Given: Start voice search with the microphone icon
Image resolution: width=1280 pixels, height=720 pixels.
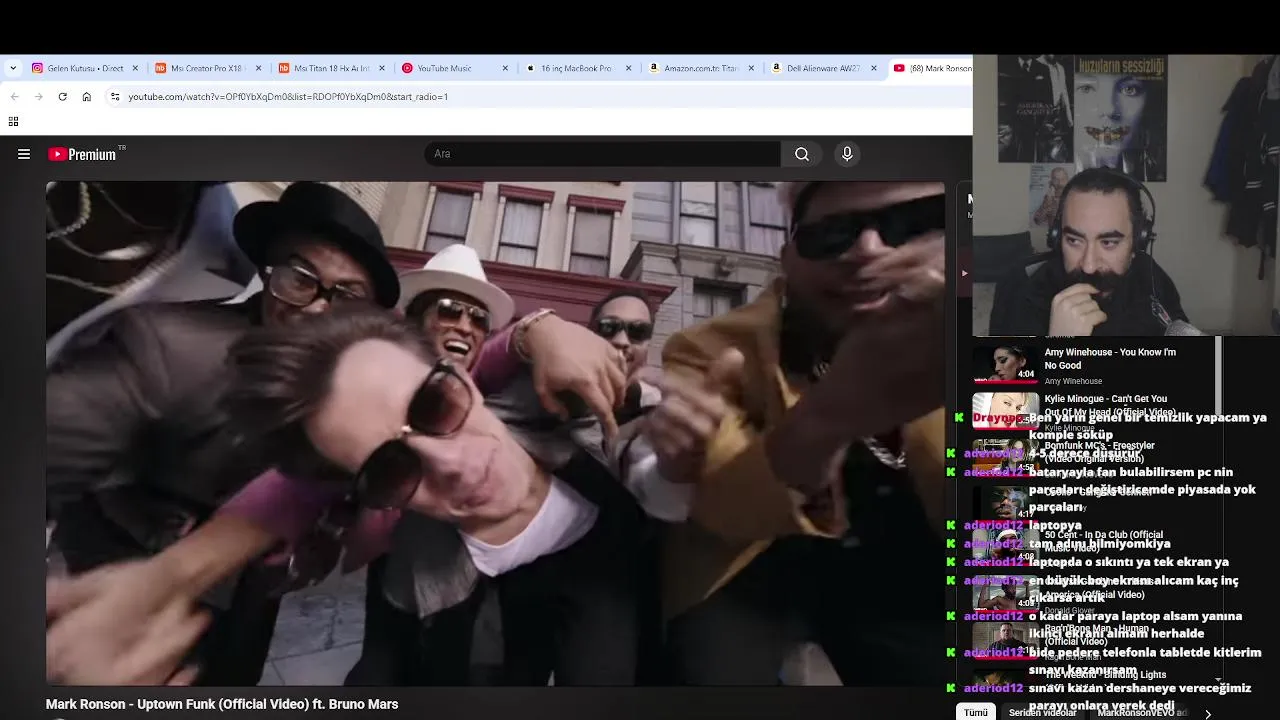Looking at the screenshot, I should pos(847,154).
